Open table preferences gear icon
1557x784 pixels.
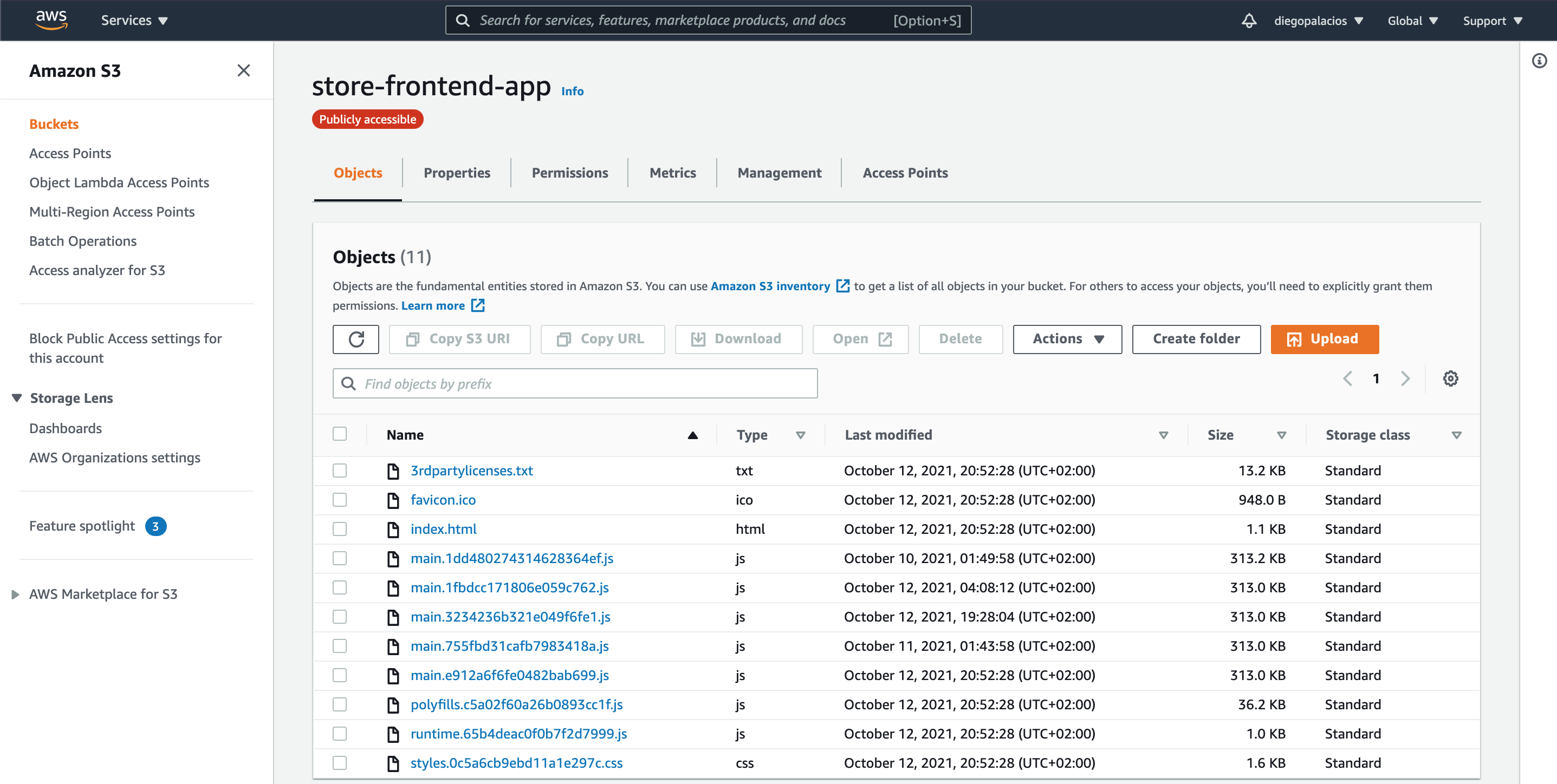tap(1450, 378)
